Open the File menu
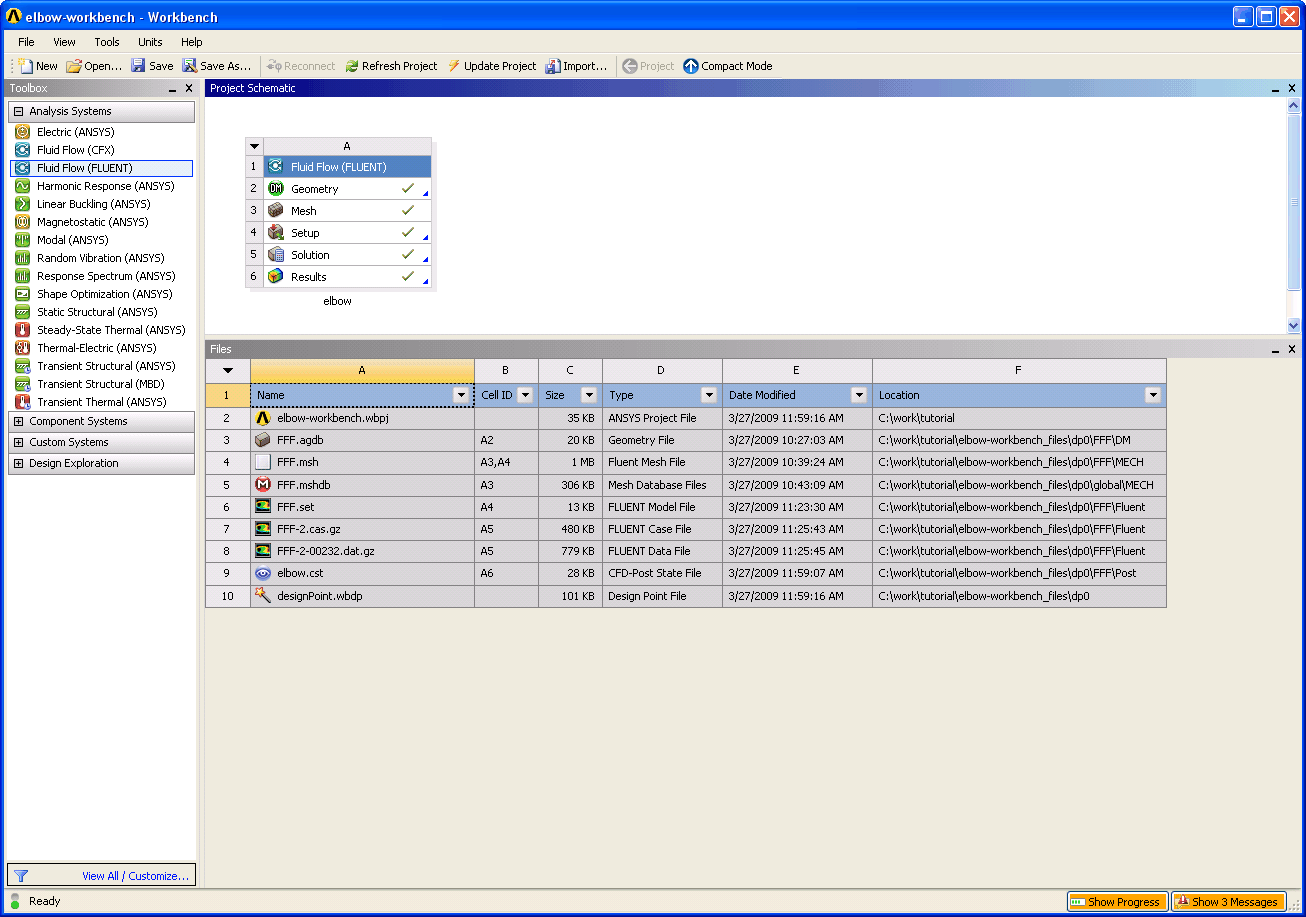Image resolution: width=1306 pixels, height=917 pixels. pyautogui.click(x=26, y=42)
